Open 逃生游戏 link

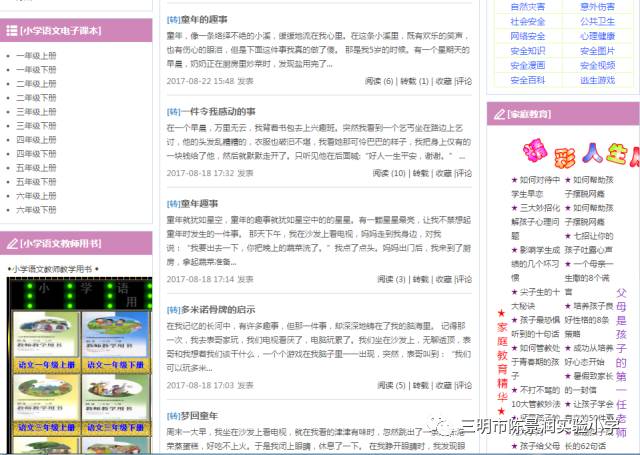pos(598,80)
